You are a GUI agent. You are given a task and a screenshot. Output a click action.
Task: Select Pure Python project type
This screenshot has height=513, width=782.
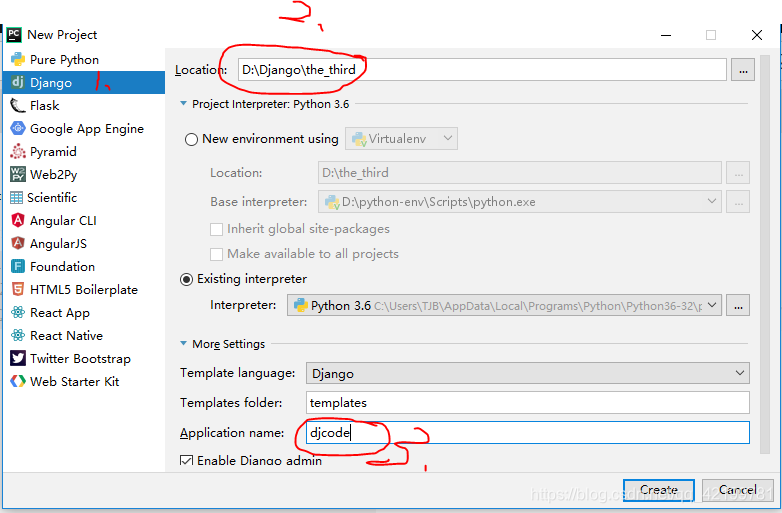[x=84, y=59]
